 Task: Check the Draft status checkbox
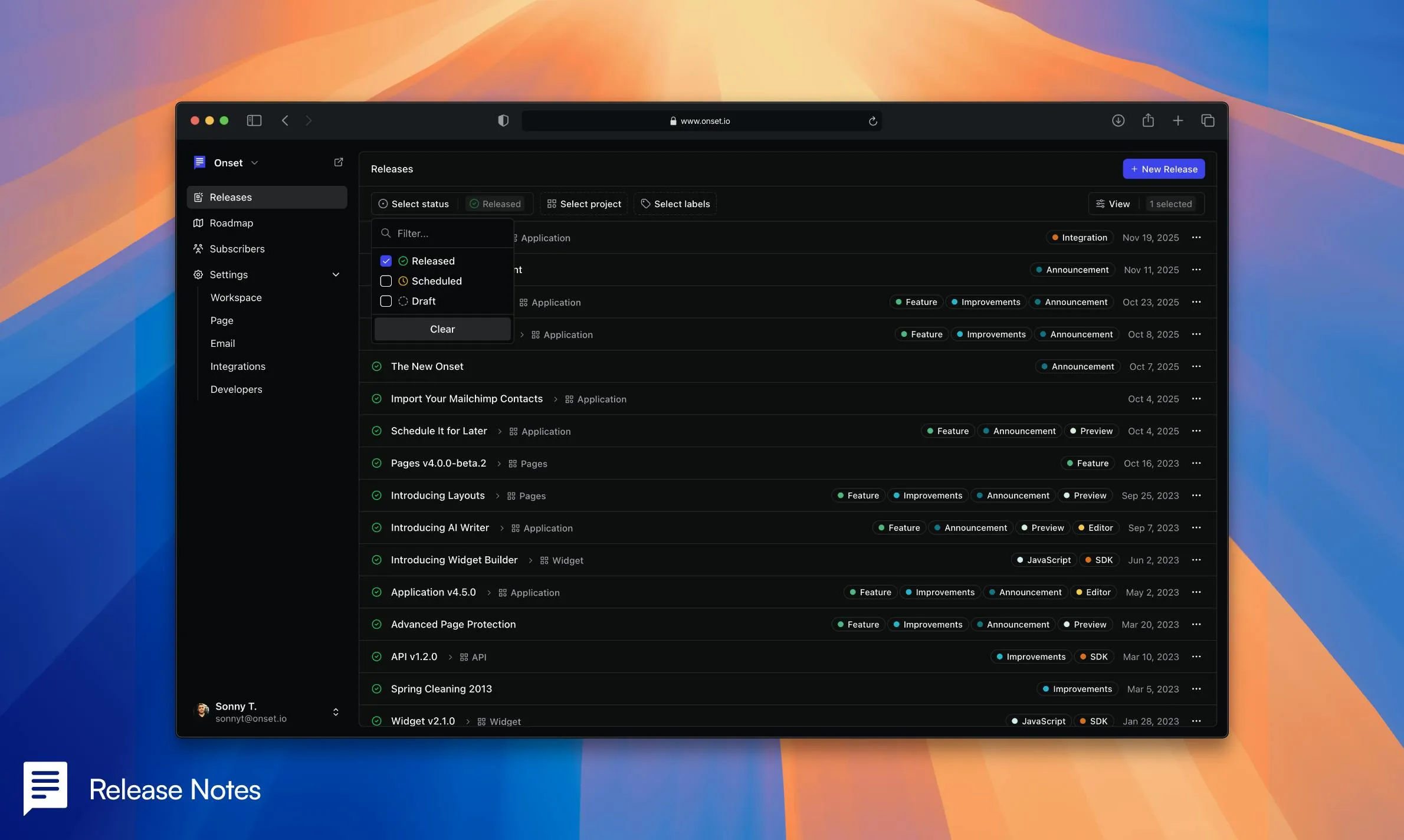coord(386,301)
